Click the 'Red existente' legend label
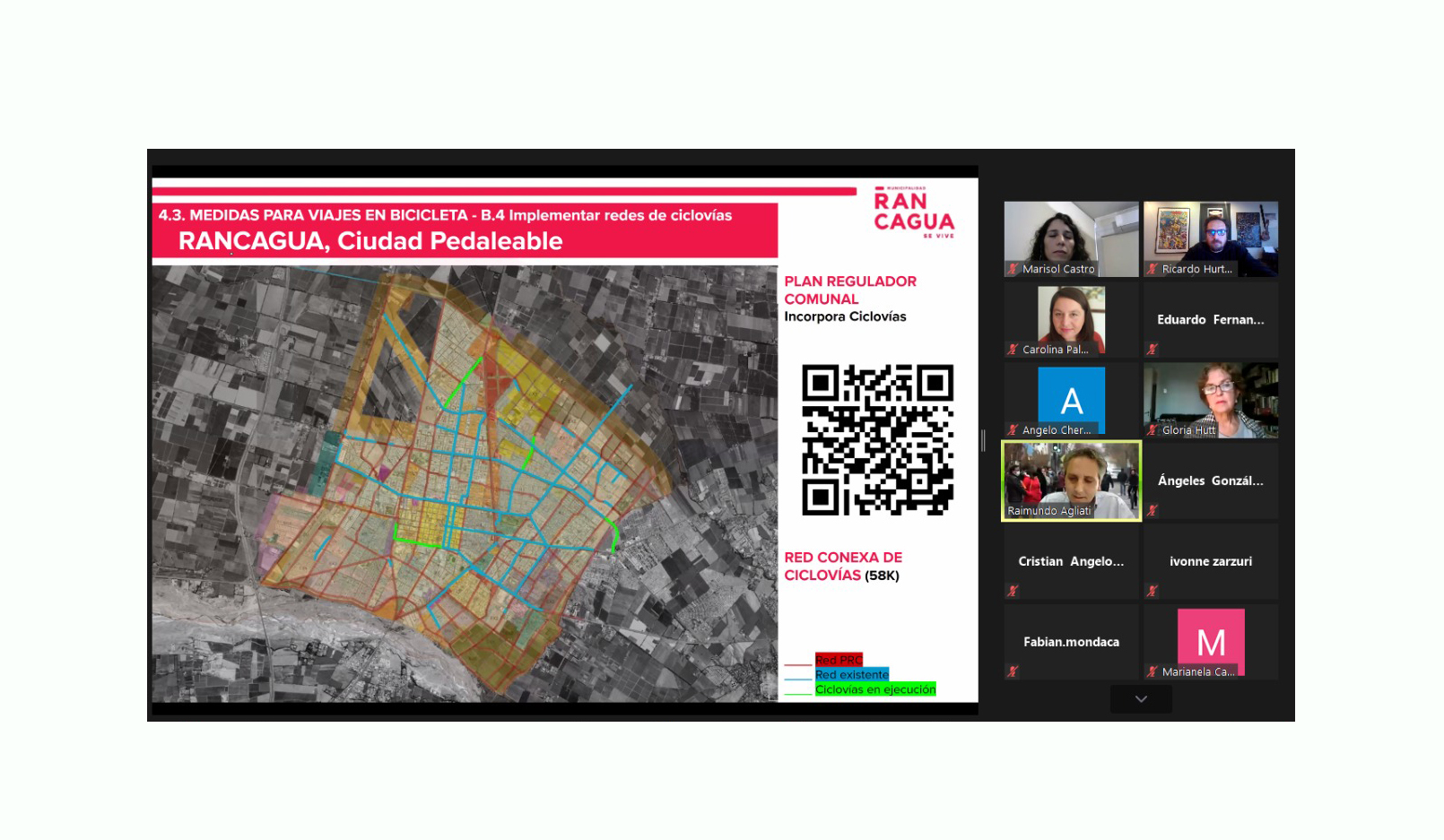 [852, 674]
